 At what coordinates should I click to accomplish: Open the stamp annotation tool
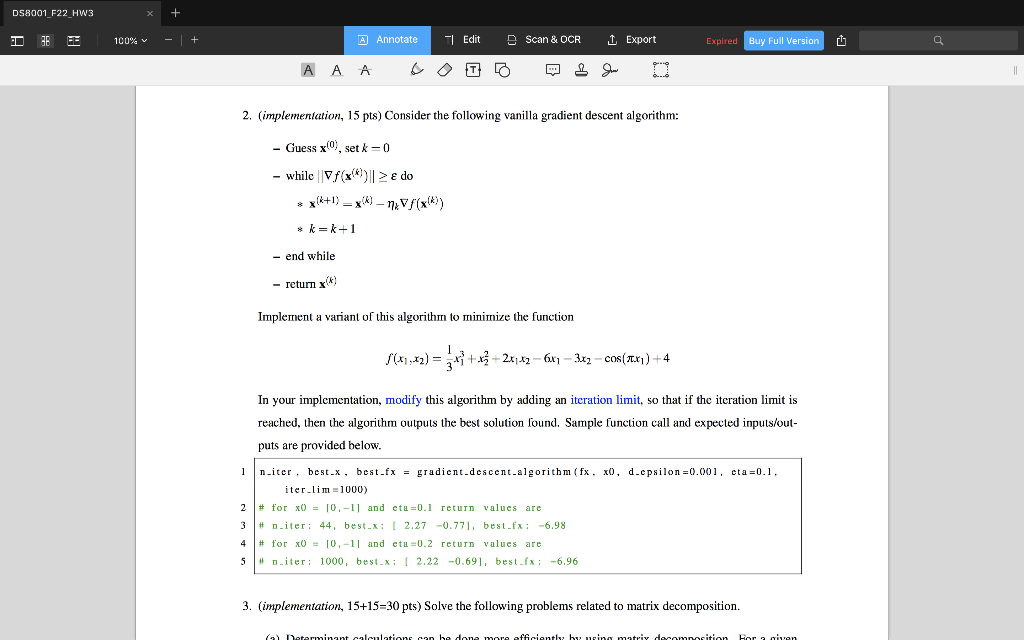pos(580,70)
